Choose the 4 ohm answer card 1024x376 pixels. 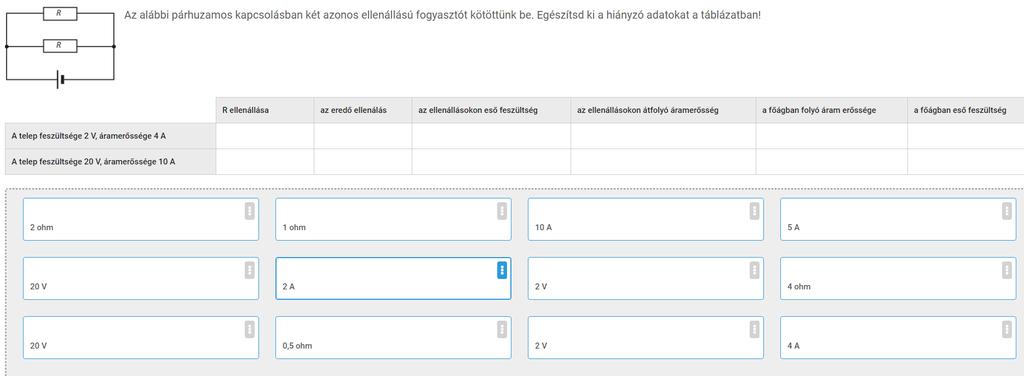pos(898,278)
